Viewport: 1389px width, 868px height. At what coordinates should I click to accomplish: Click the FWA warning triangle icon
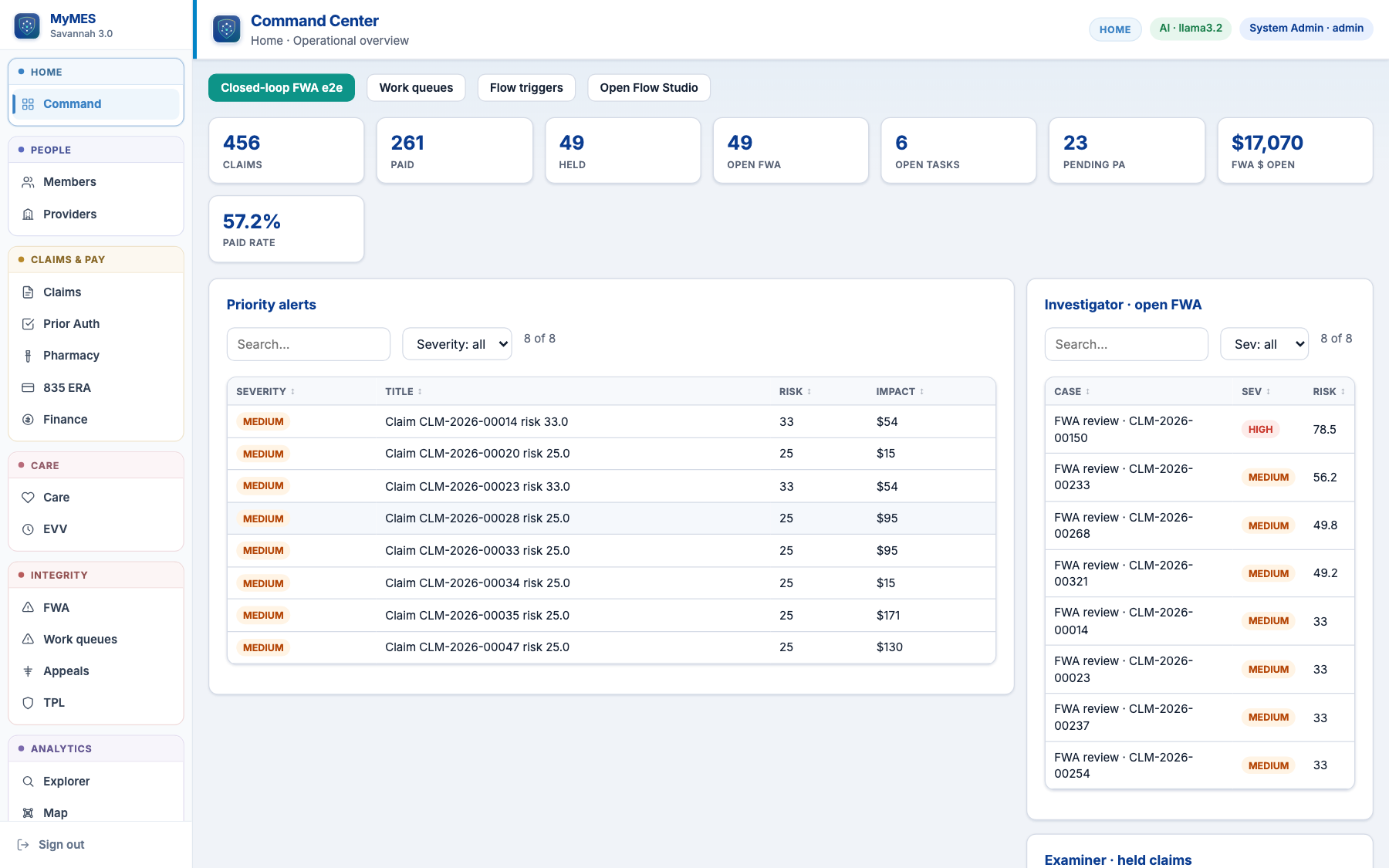click(28, 608)
